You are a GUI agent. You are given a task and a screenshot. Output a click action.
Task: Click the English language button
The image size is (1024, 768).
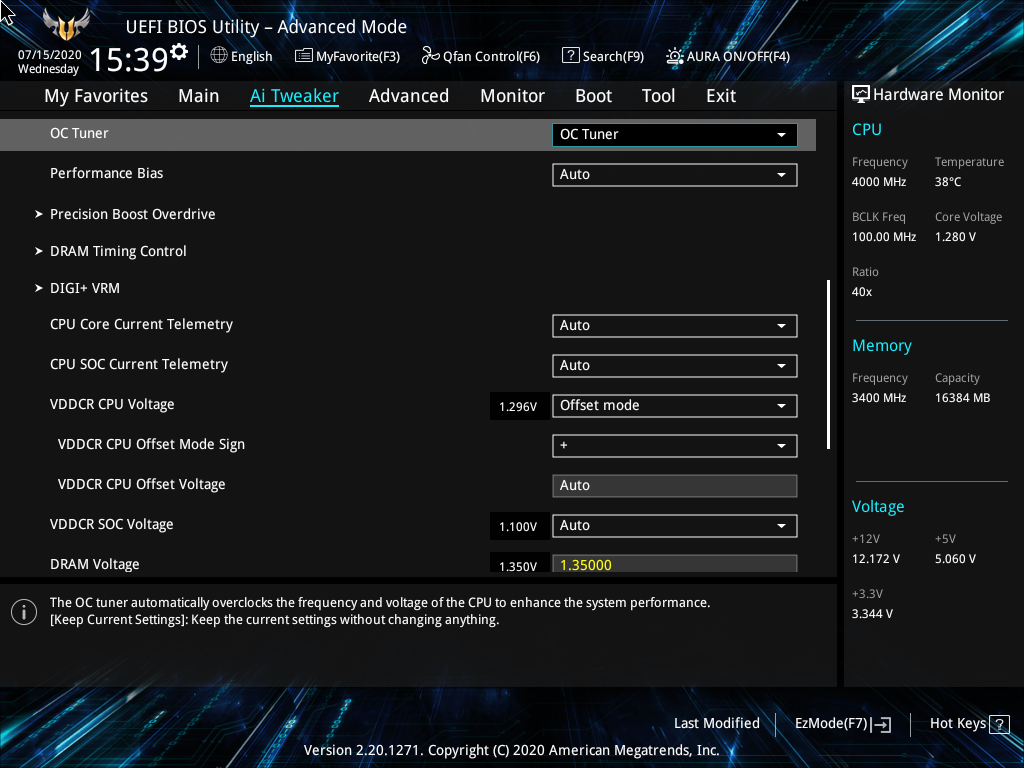coord(242,56)
